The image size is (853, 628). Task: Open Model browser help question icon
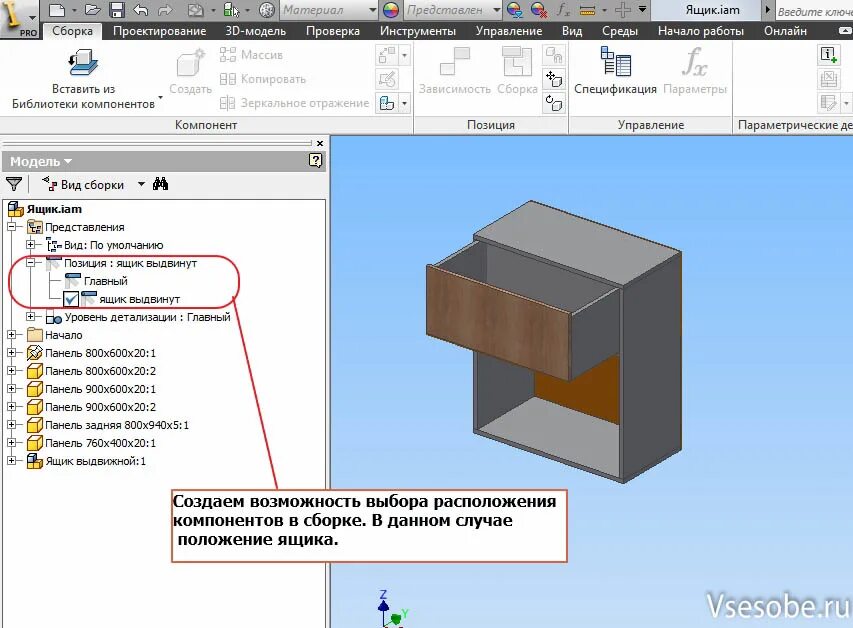pos(315,161)
